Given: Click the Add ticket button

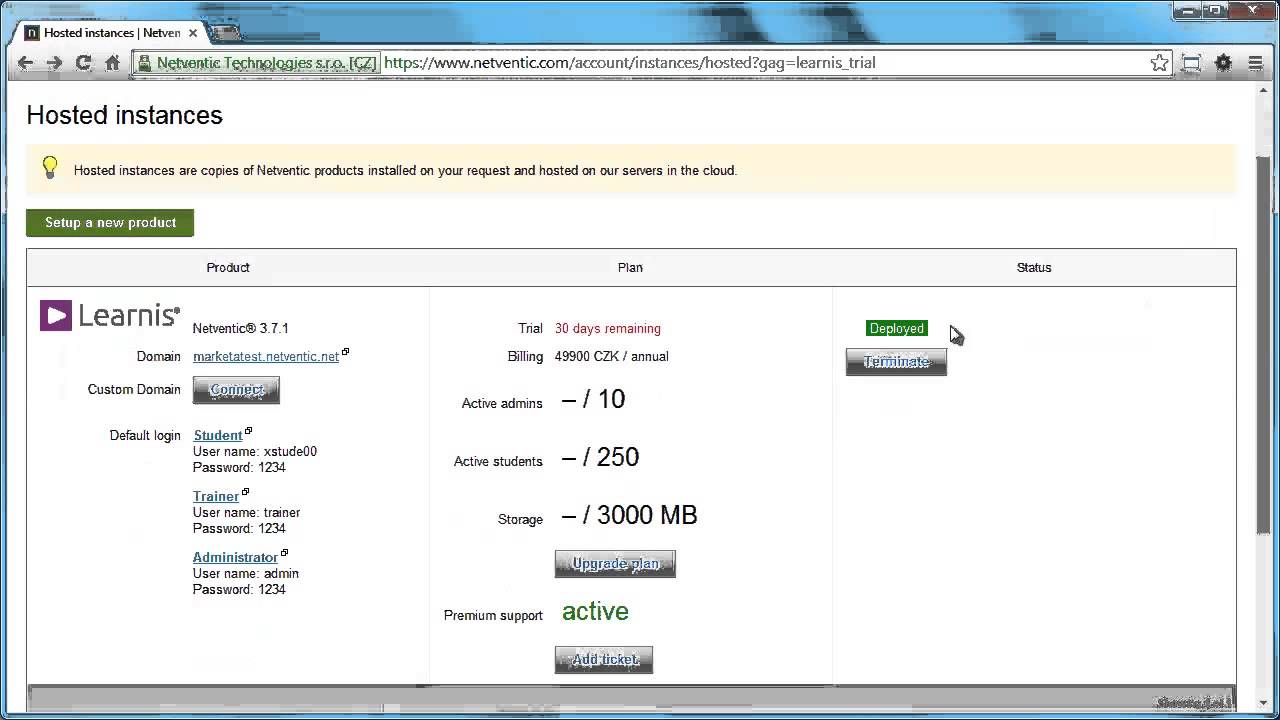Looking at the screenshot, I should click(604, 660).
